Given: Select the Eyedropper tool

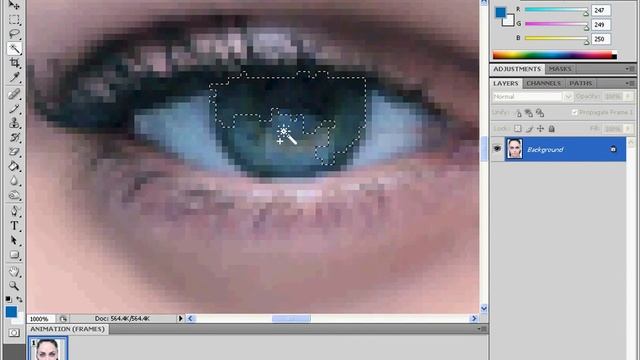Looking at the screenshot, I should (14, 77).
